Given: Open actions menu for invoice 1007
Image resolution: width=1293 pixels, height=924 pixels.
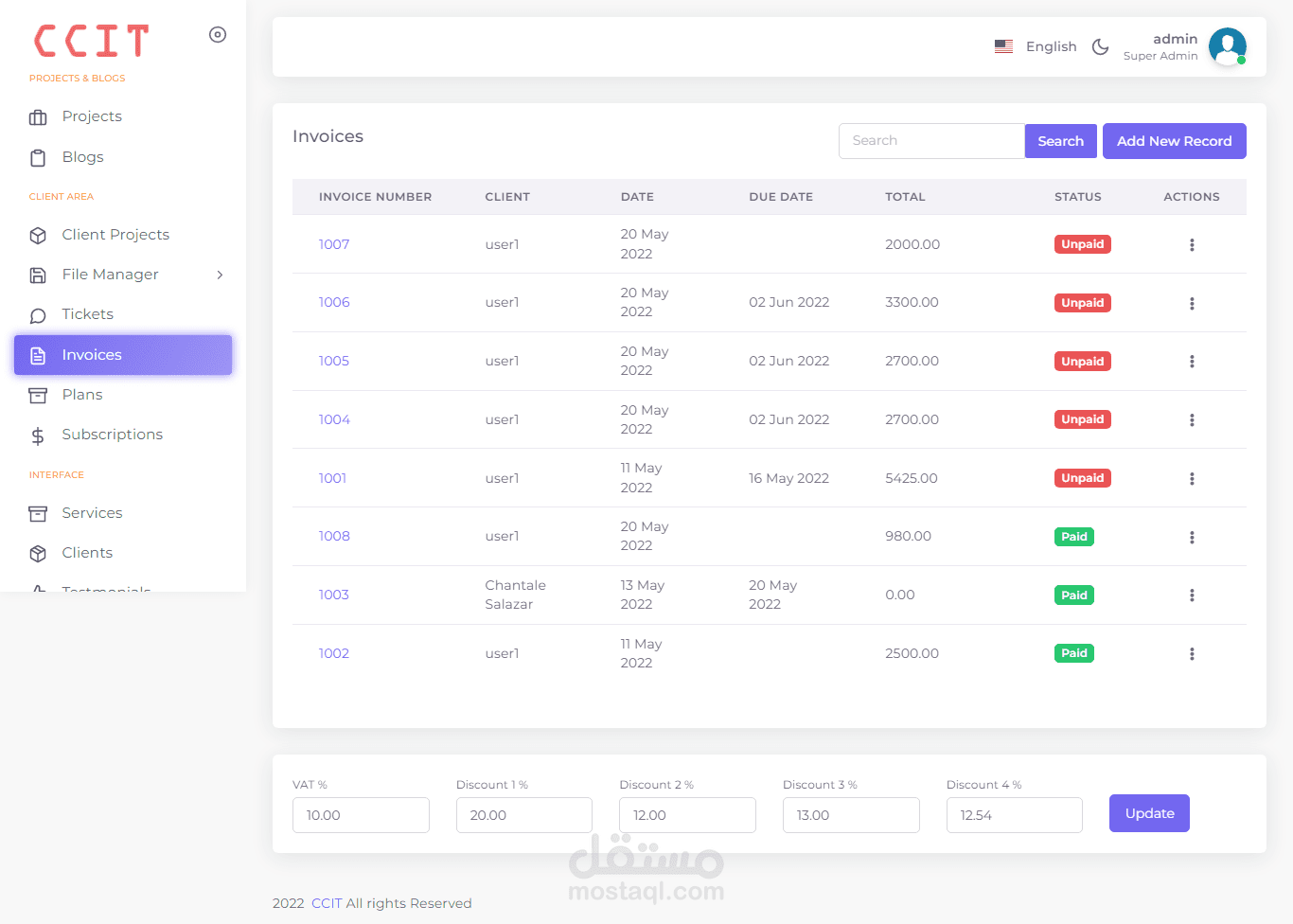Looking at the screenshot, I should pyautogui.click(x=1192, y=245).
